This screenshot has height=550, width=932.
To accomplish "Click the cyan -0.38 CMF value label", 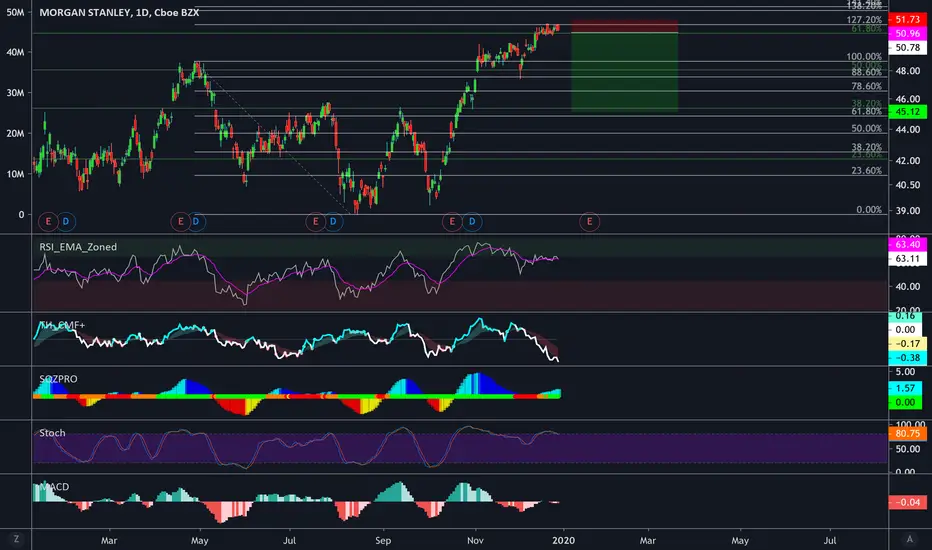I will (908, 358).
